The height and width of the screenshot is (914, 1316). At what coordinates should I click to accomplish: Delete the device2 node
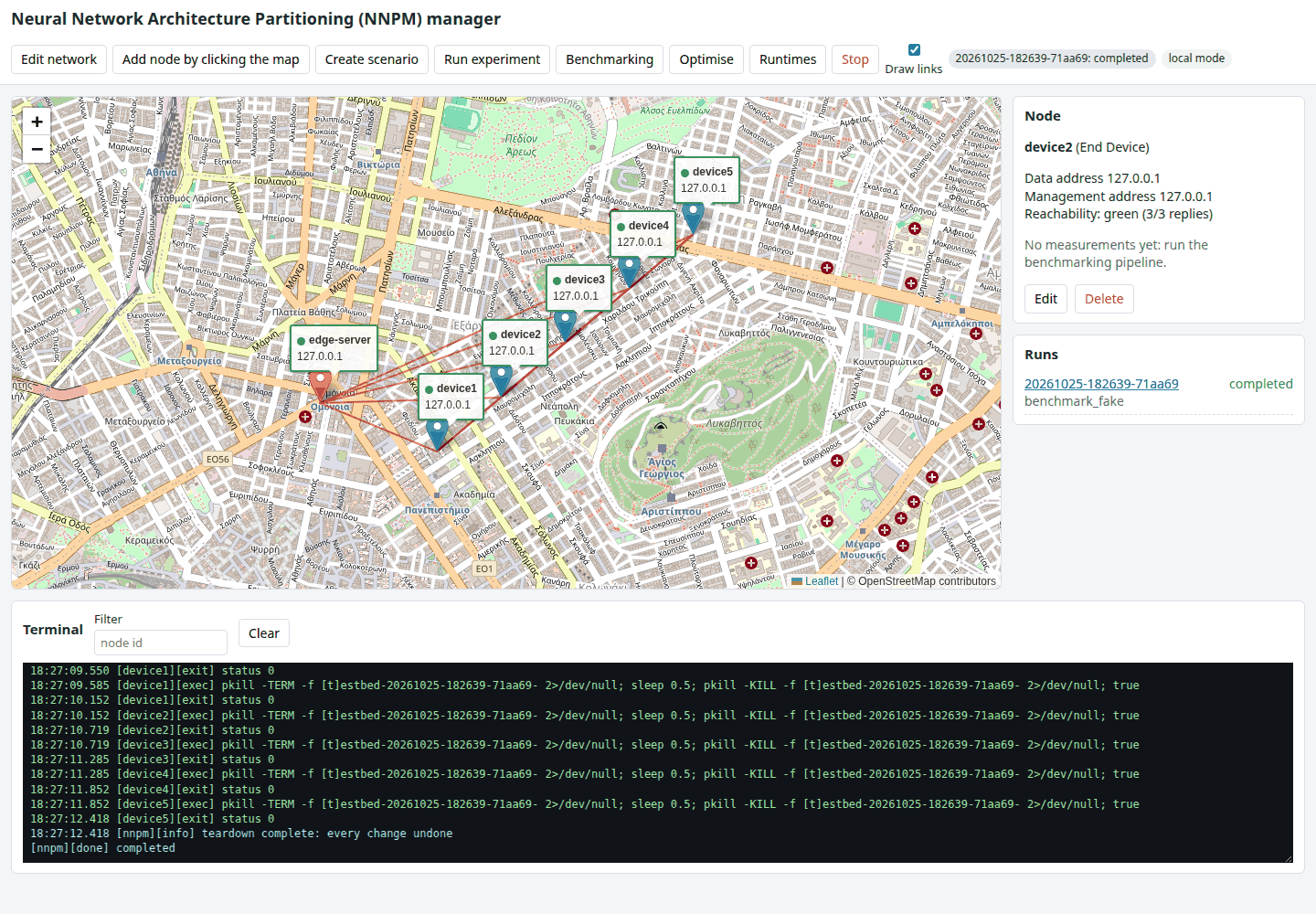click(1104, 299)
